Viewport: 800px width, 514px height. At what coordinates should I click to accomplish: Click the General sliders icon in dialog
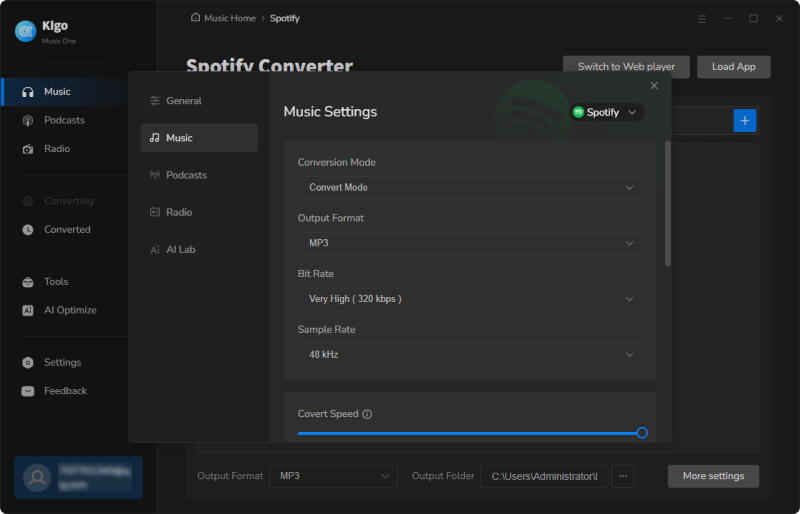point(155,101)
